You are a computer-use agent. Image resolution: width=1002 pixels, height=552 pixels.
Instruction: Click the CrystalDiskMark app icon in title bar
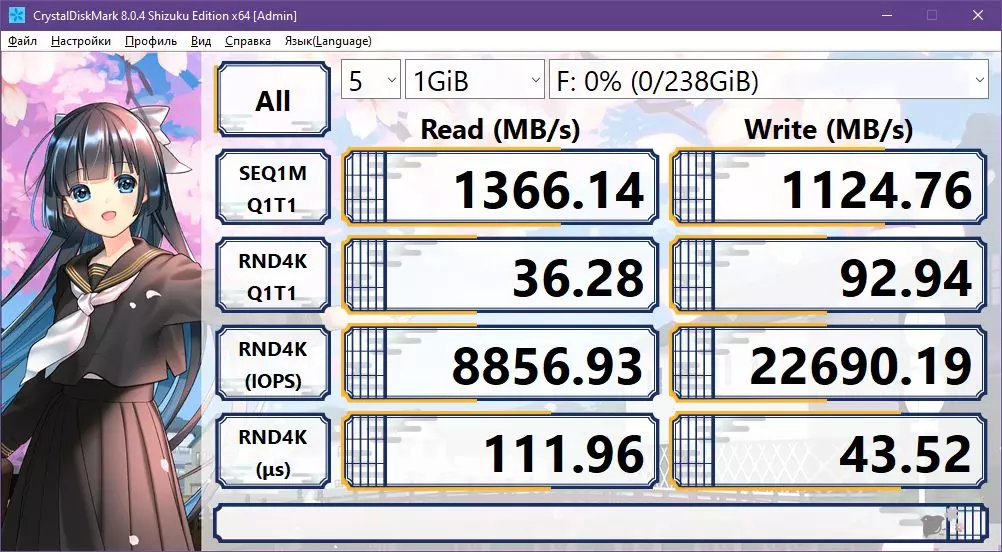[17, 15]
